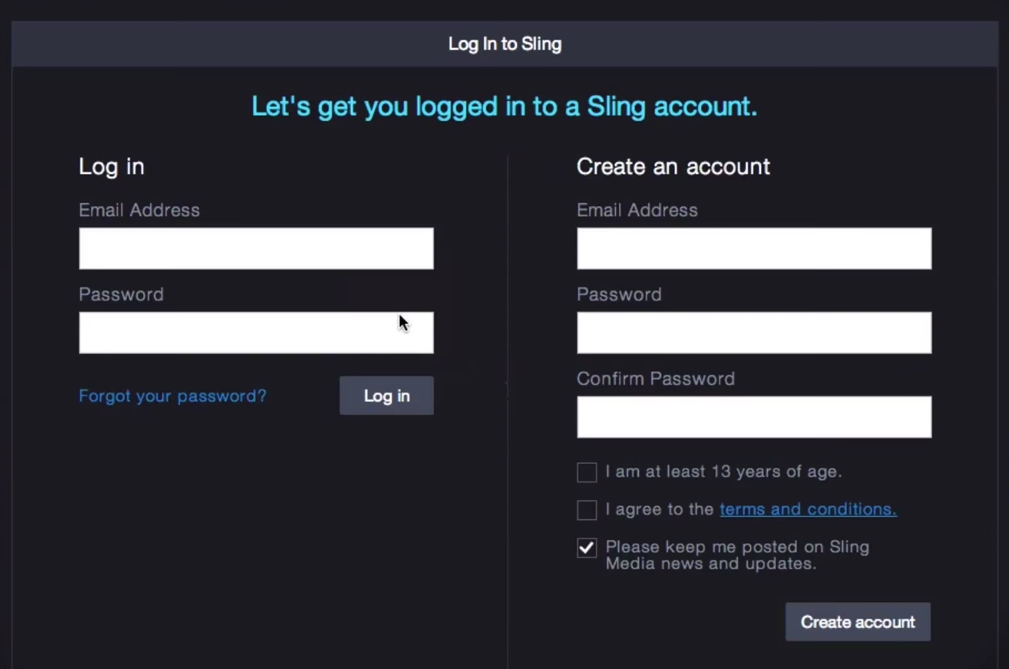Click the Log in button

click(386, 395)
